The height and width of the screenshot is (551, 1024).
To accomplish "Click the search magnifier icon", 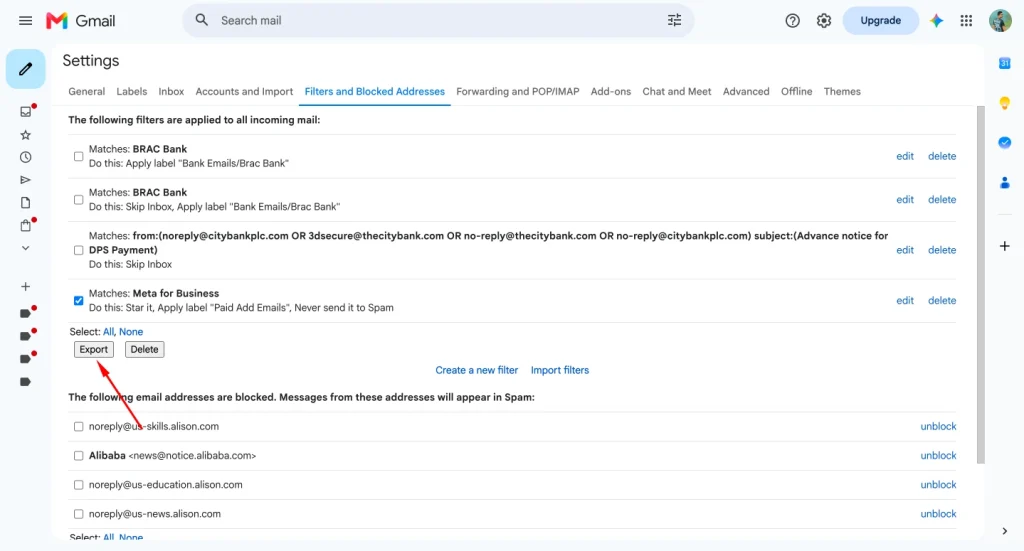I will 202,20.
